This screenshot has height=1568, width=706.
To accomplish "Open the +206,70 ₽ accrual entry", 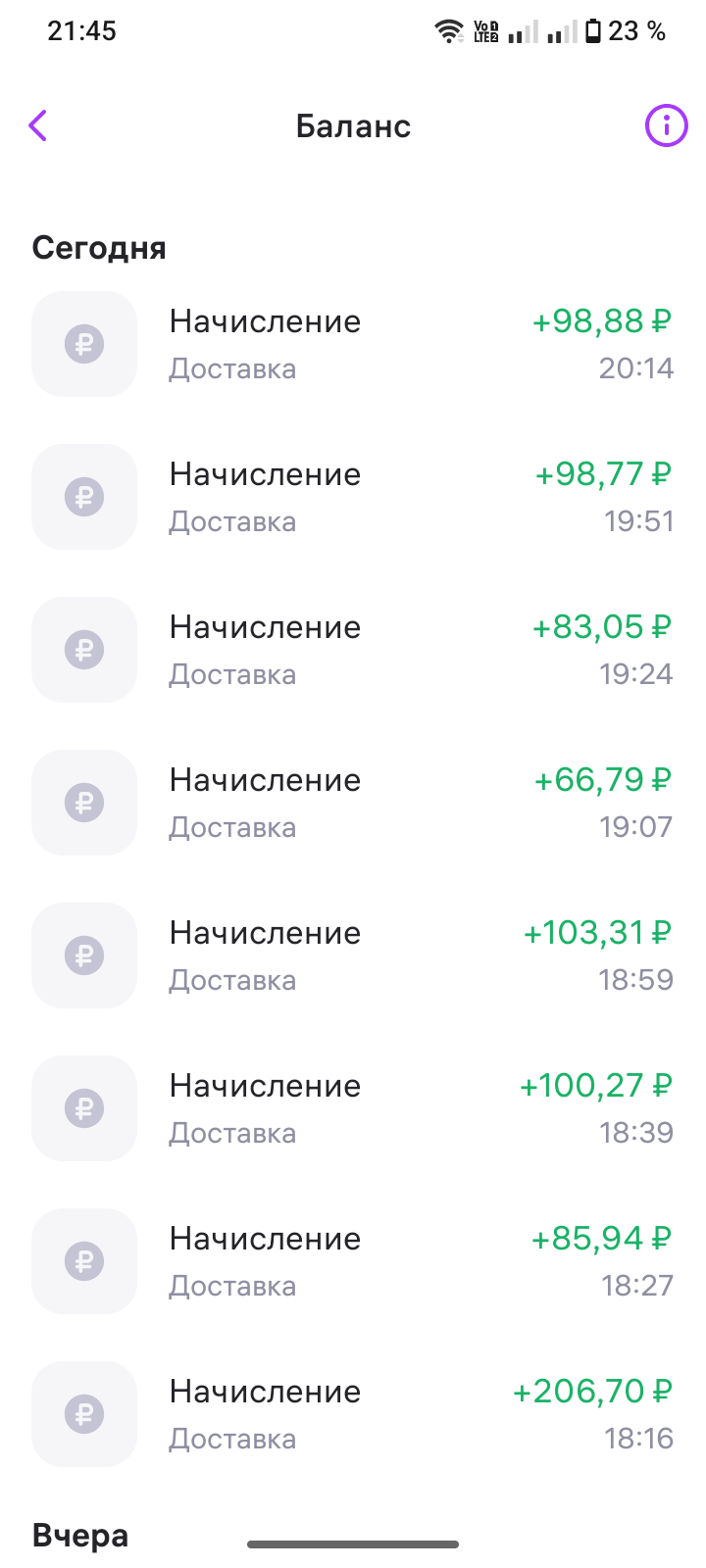I will point(353,1414).
